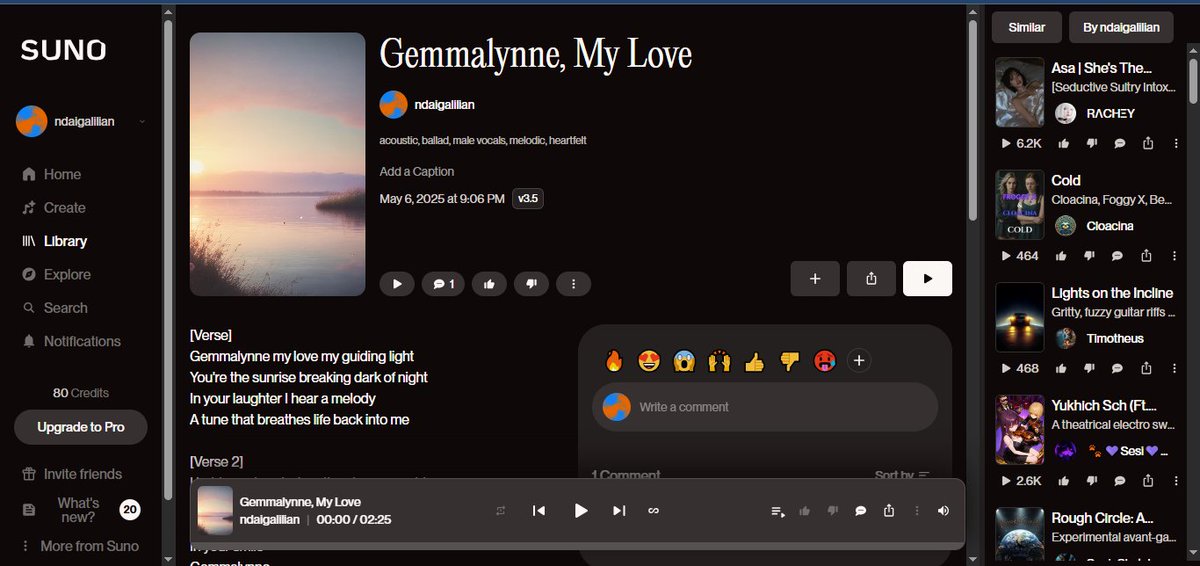Like current track in player bar
This screenshot has width=1200, height=566.
pos(804,511)
